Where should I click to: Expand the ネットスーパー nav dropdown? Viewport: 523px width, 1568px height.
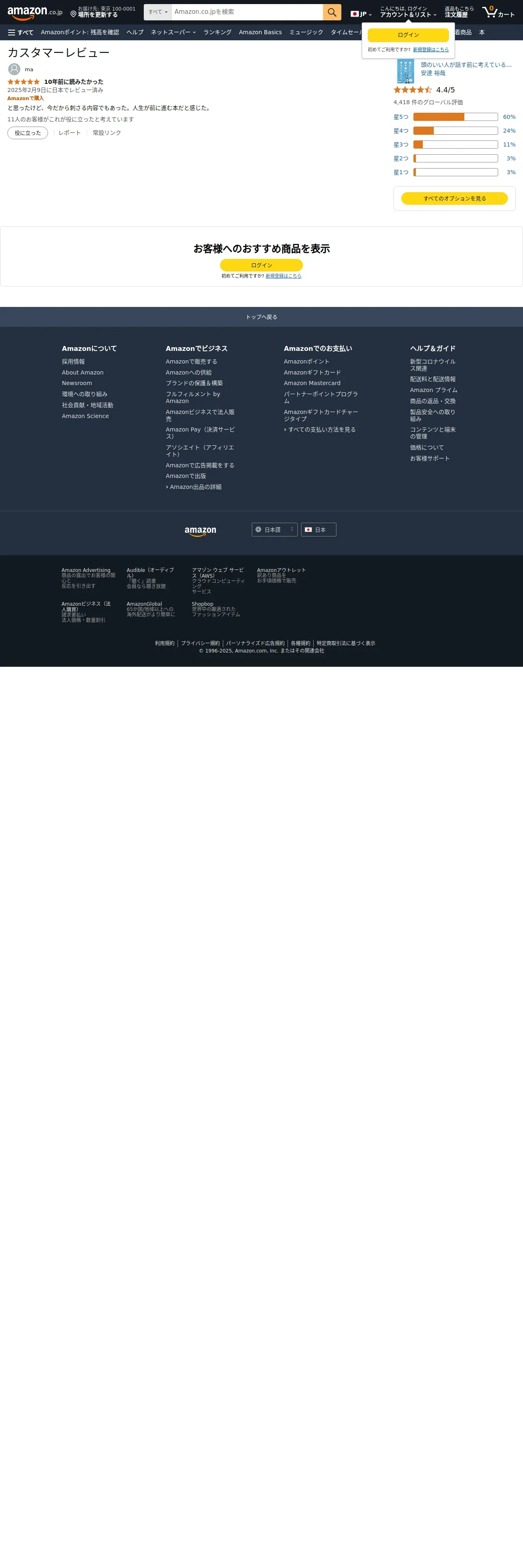tap(174, 32)
